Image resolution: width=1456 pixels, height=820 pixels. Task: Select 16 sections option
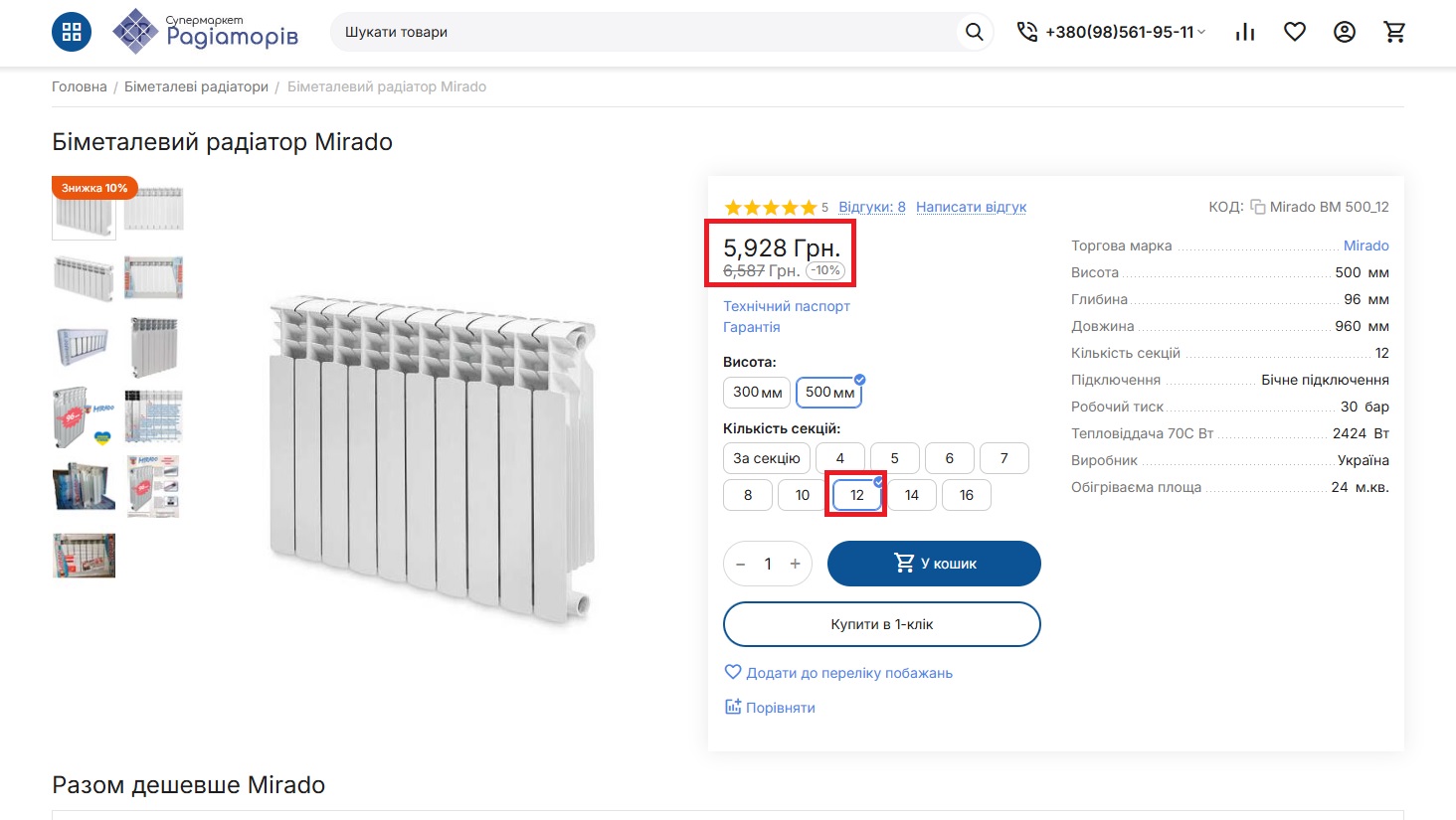coord(966,495)
